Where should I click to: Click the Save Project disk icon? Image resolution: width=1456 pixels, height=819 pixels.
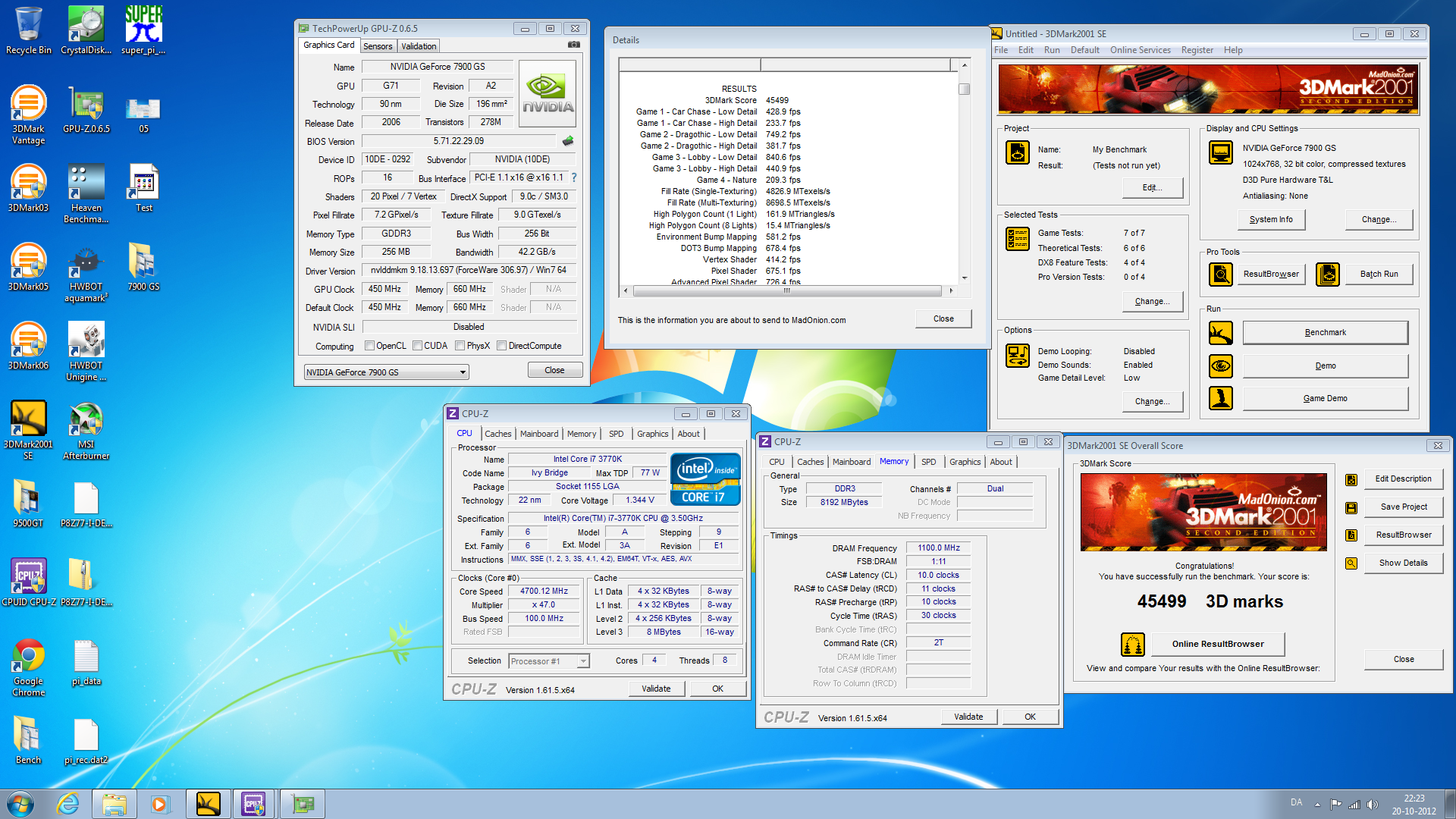(1351, 507)
